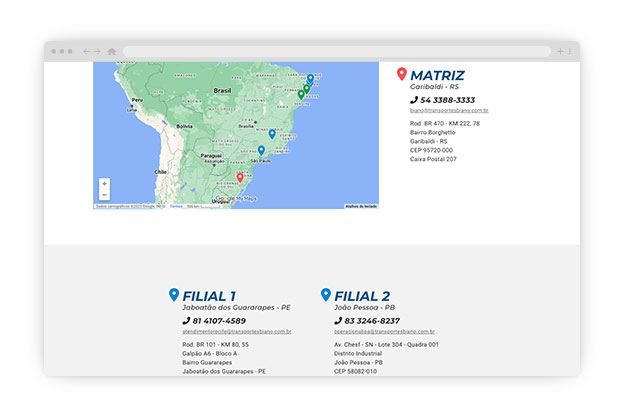The height and width of the screenshot is (416, 624).
Task: Click the 'Bairro Guararapes' line
Action: 207,362
